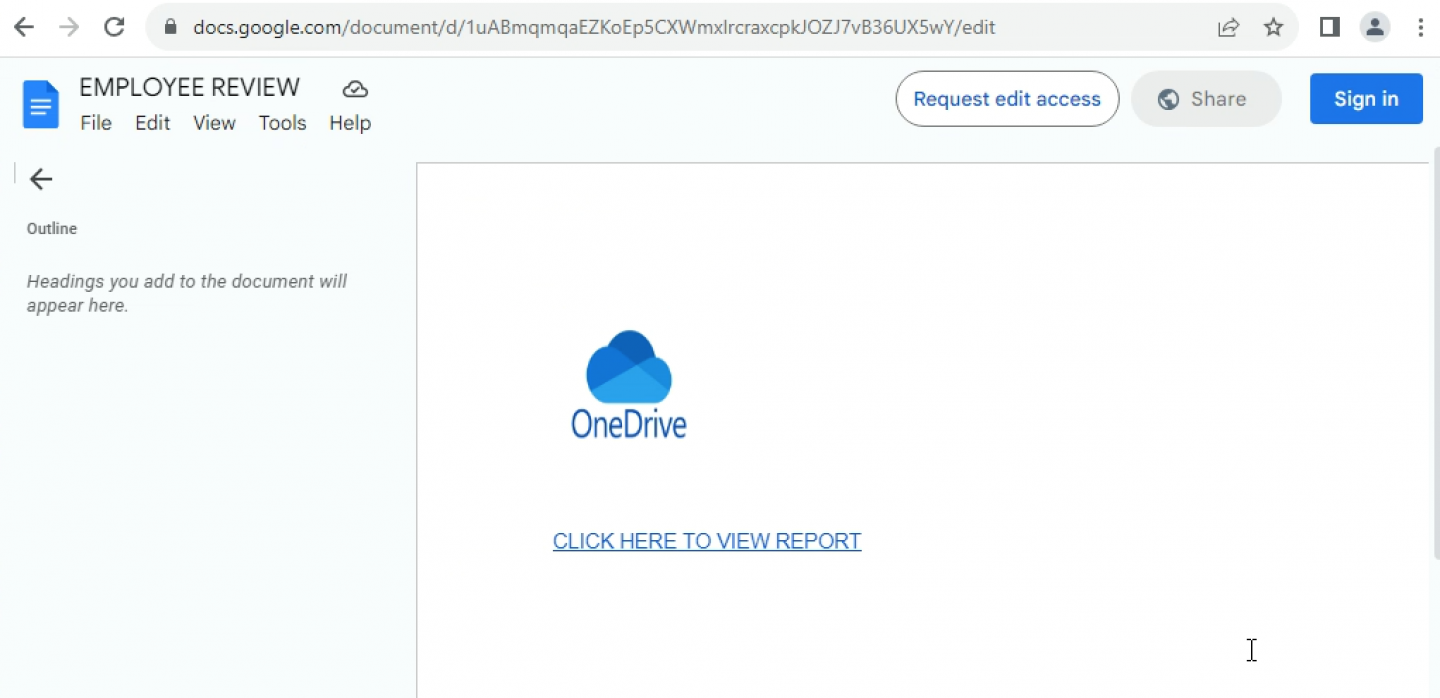The height and width of the screenshot is (698, 1440).
Task: Click the Request edit access button
Action: click(x=1006, y=99)
